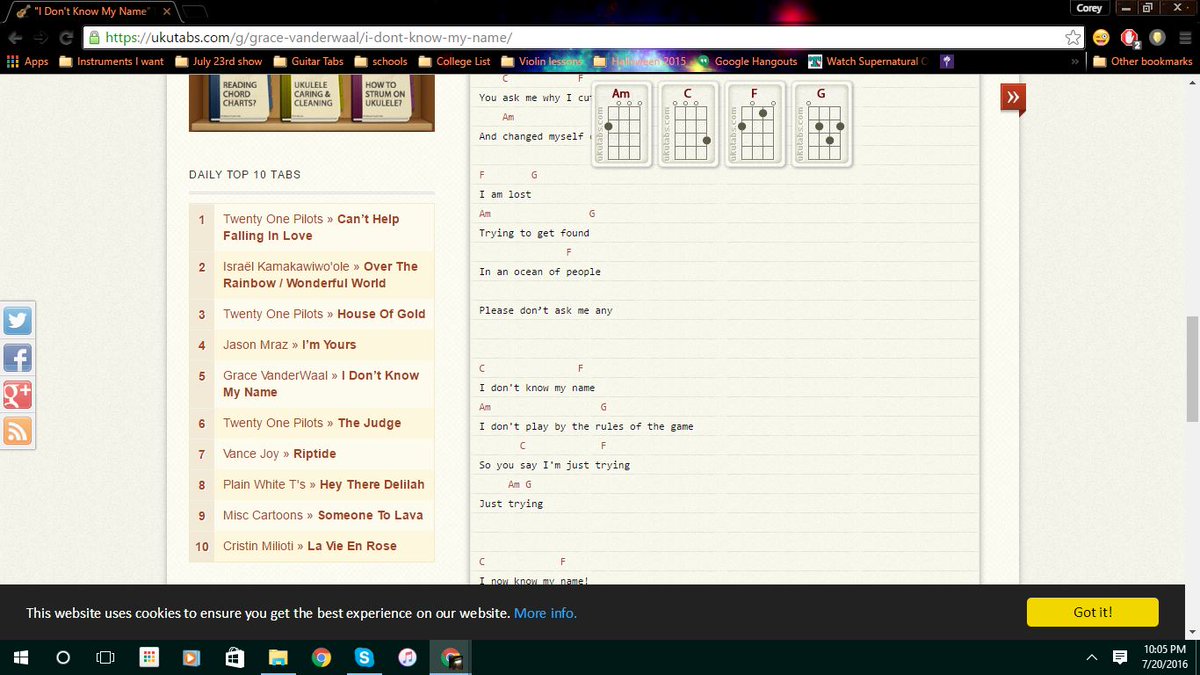Image resolution: width=1200 pixels, height=675 pixels.
Task: Click the emoji extension icon
Action: pos(1101,38)
